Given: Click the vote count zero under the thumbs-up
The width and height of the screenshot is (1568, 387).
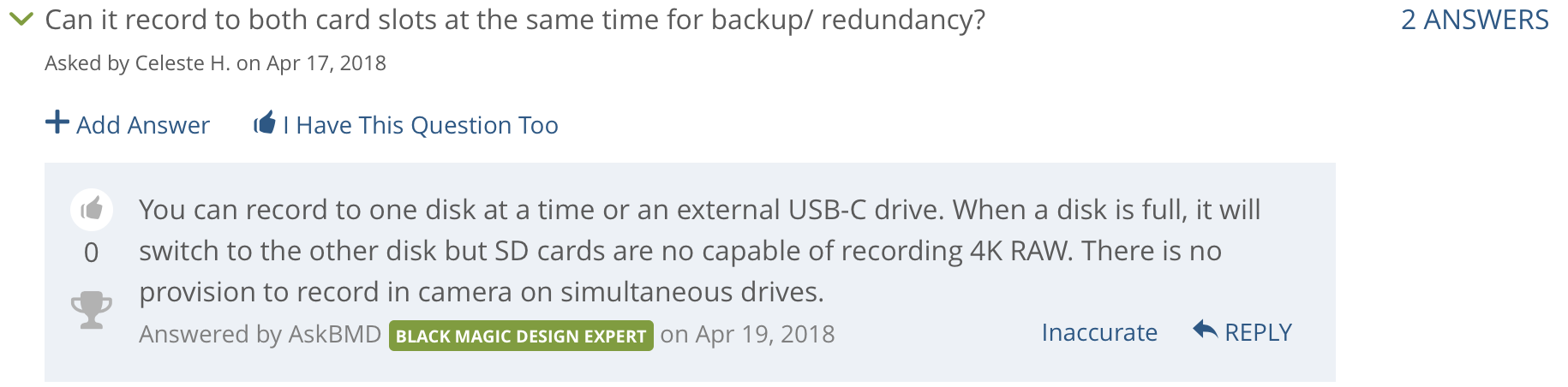Looking at the screenshot, I should [92, 253].
